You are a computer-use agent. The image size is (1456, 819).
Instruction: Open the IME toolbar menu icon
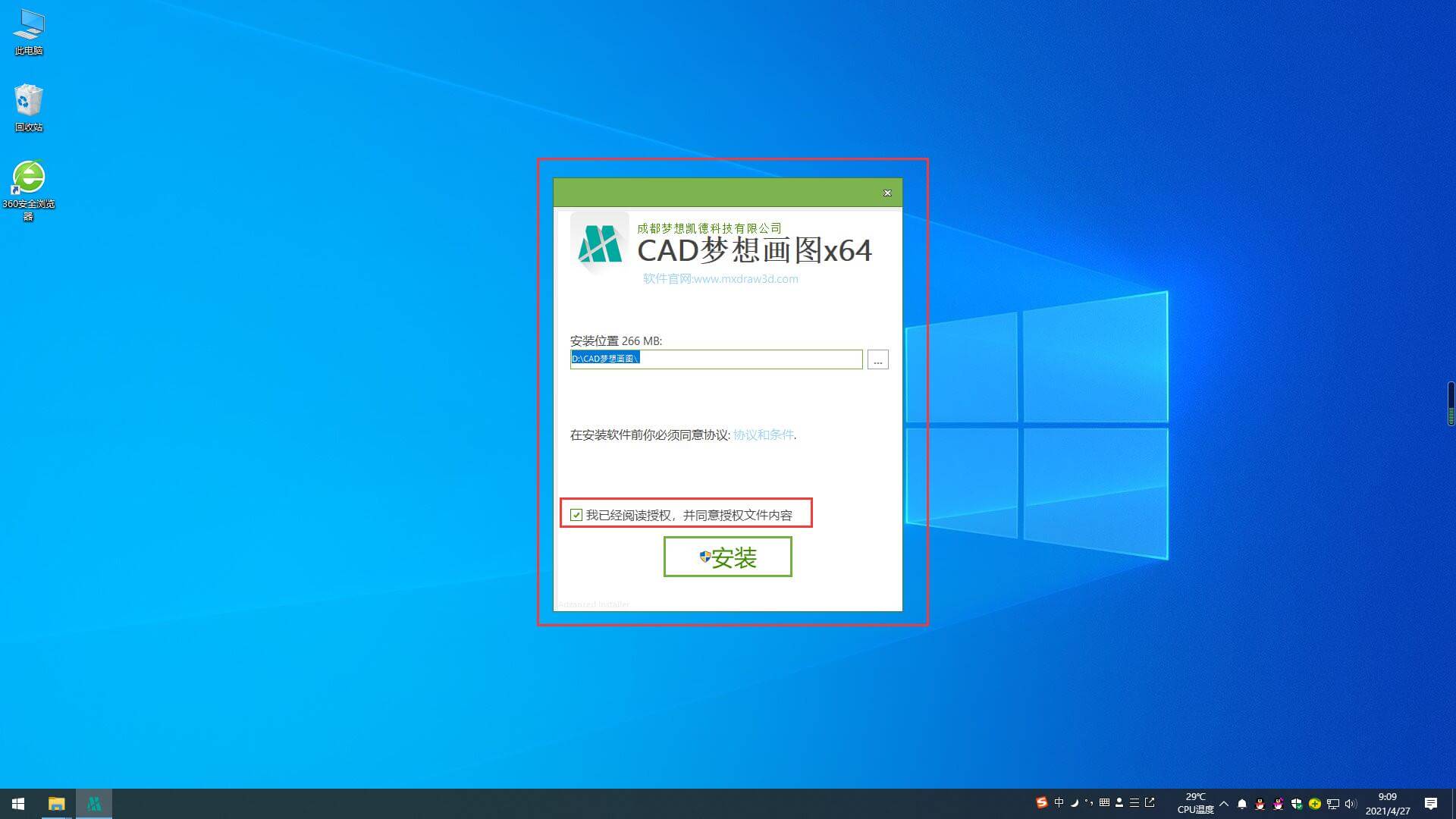coord(1134,802)
